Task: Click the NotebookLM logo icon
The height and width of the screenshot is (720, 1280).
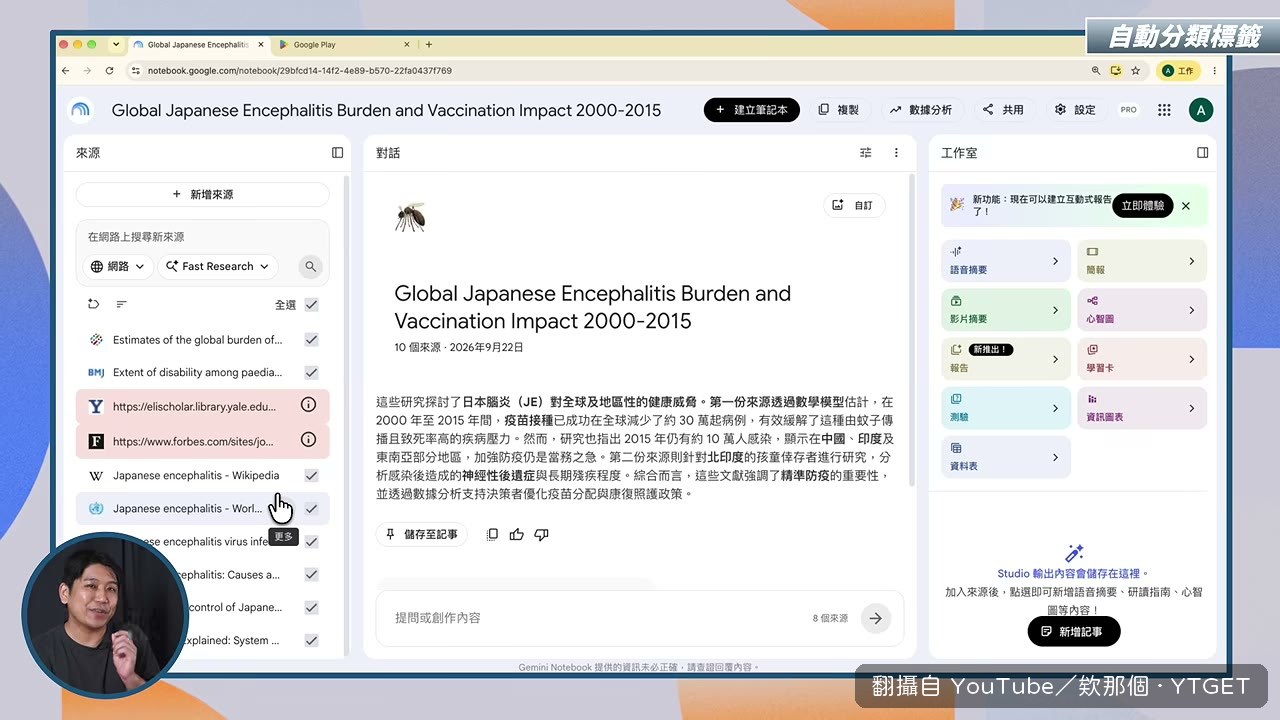Action: click(80, 110)
